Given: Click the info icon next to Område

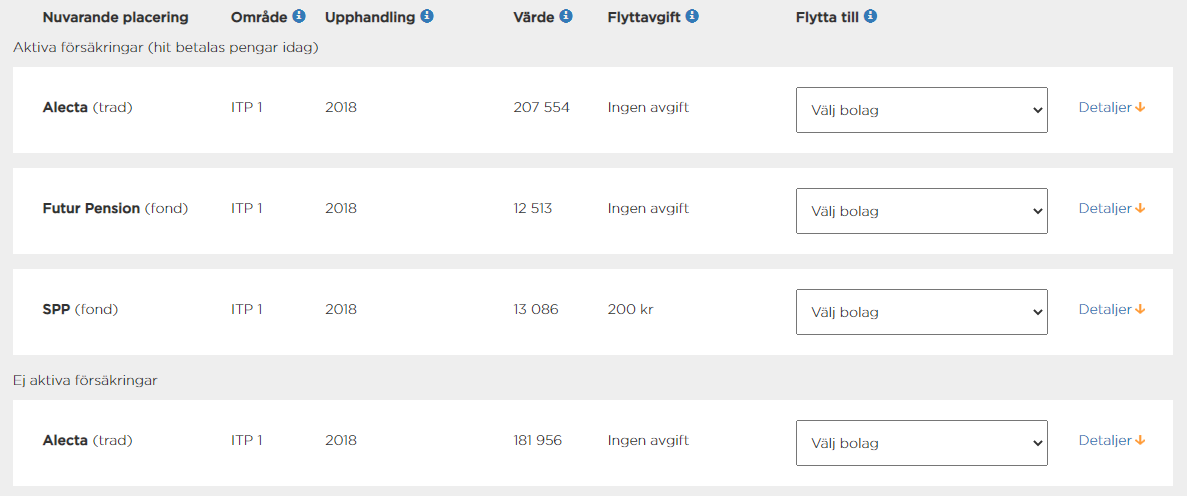Looking at the screenshot, I should (299, 17).
